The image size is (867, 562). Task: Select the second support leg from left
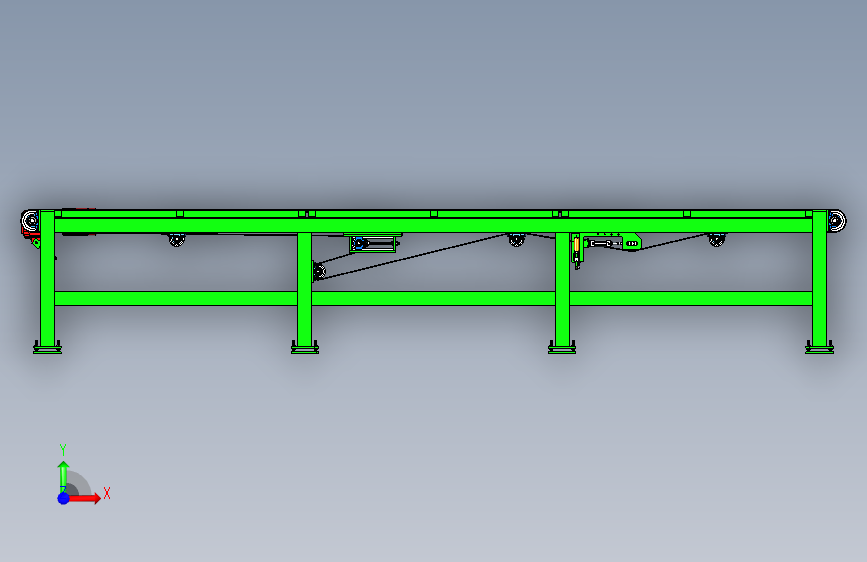(x=304, y=289)
